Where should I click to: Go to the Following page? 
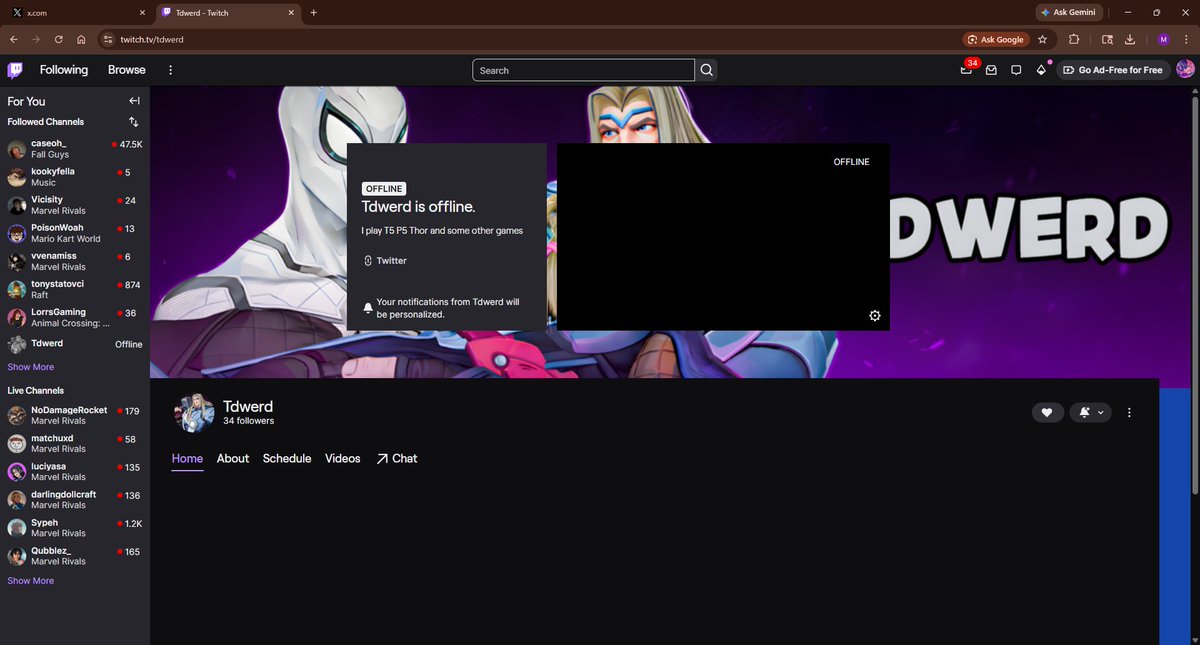(64, 70)
